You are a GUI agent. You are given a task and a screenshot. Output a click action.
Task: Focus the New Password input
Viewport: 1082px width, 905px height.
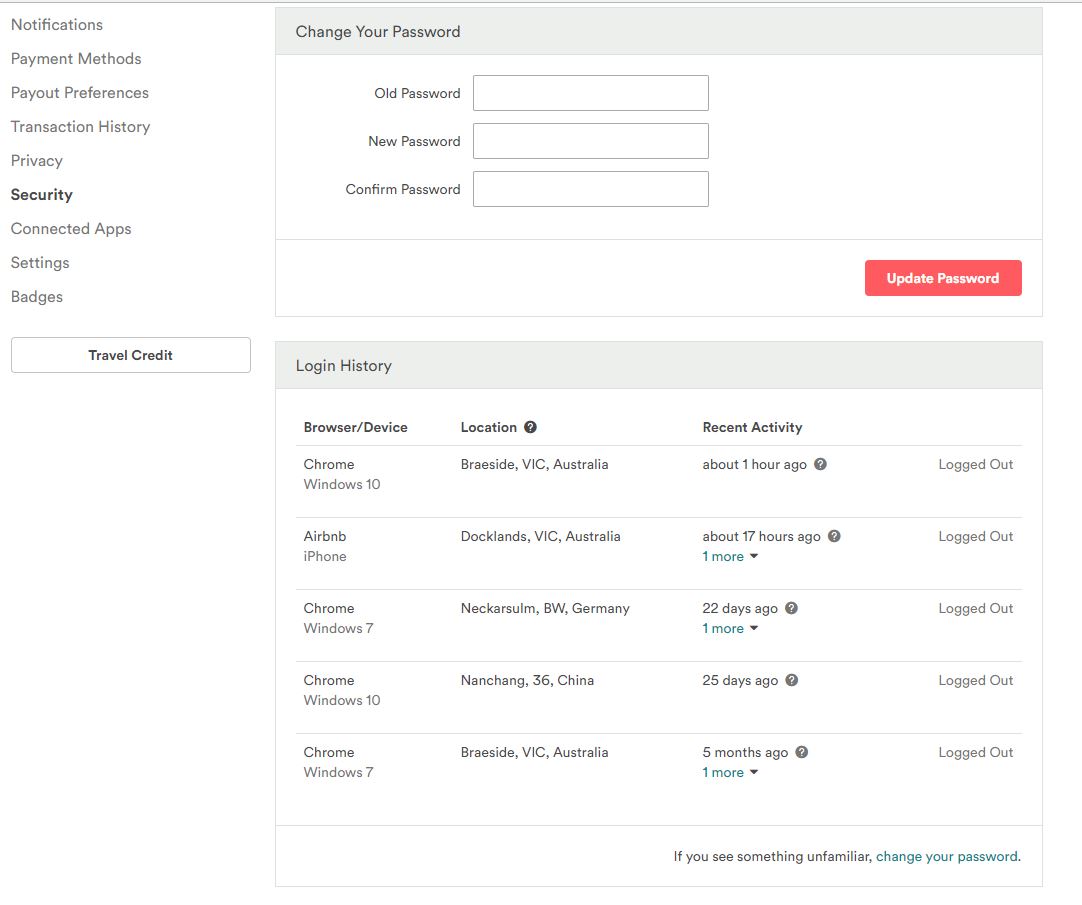tap(590, 141)
